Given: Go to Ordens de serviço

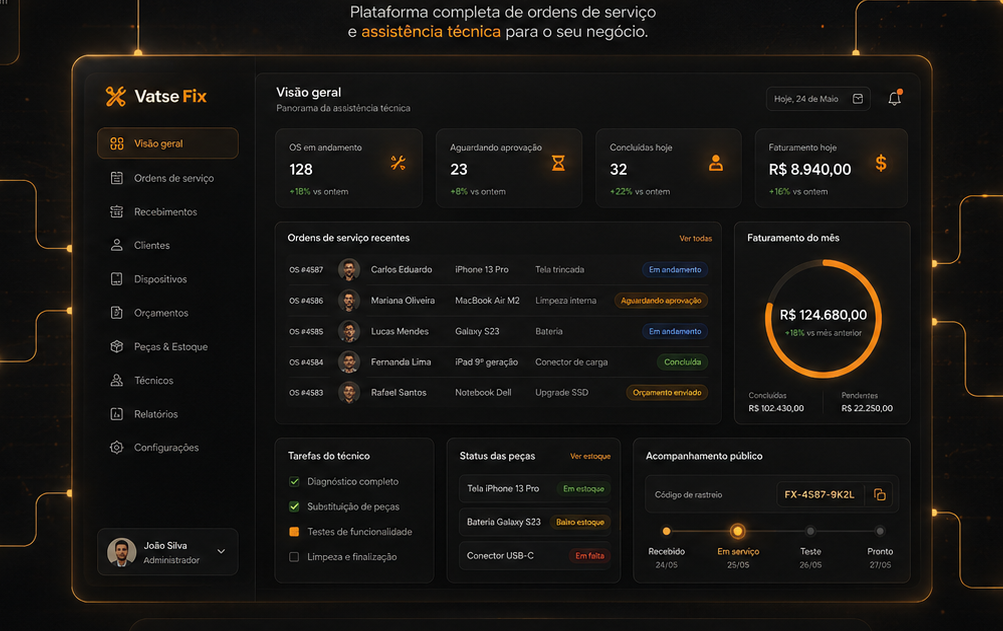Looking at the screenshot, I should [168, 178].
